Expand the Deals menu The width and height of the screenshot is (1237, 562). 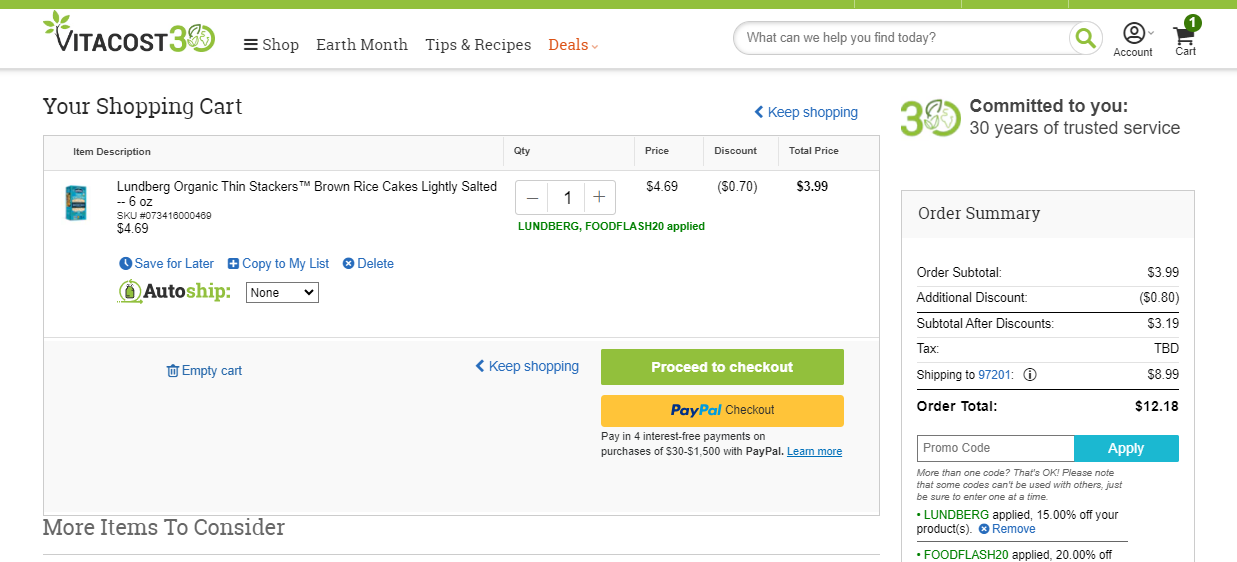click(x=573, y=45)
